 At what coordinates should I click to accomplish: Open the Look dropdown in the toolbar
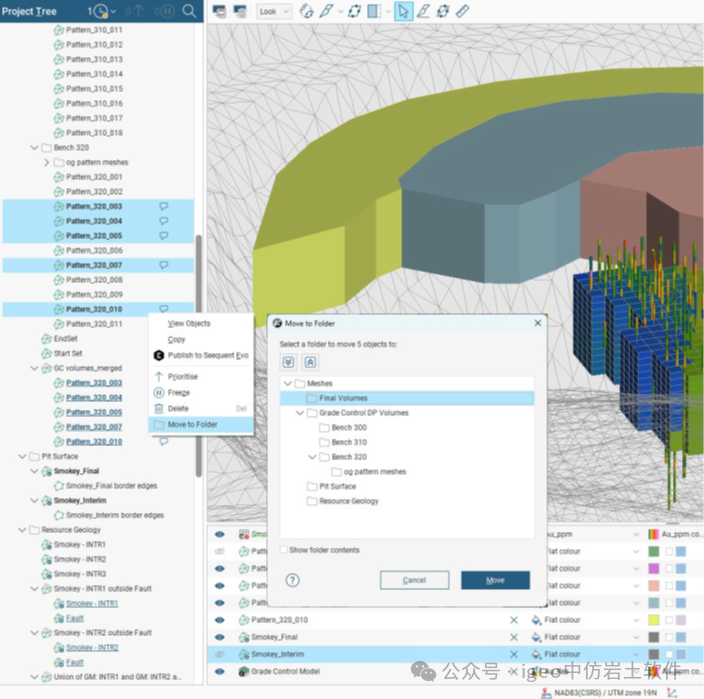click(x=274, y=11)
